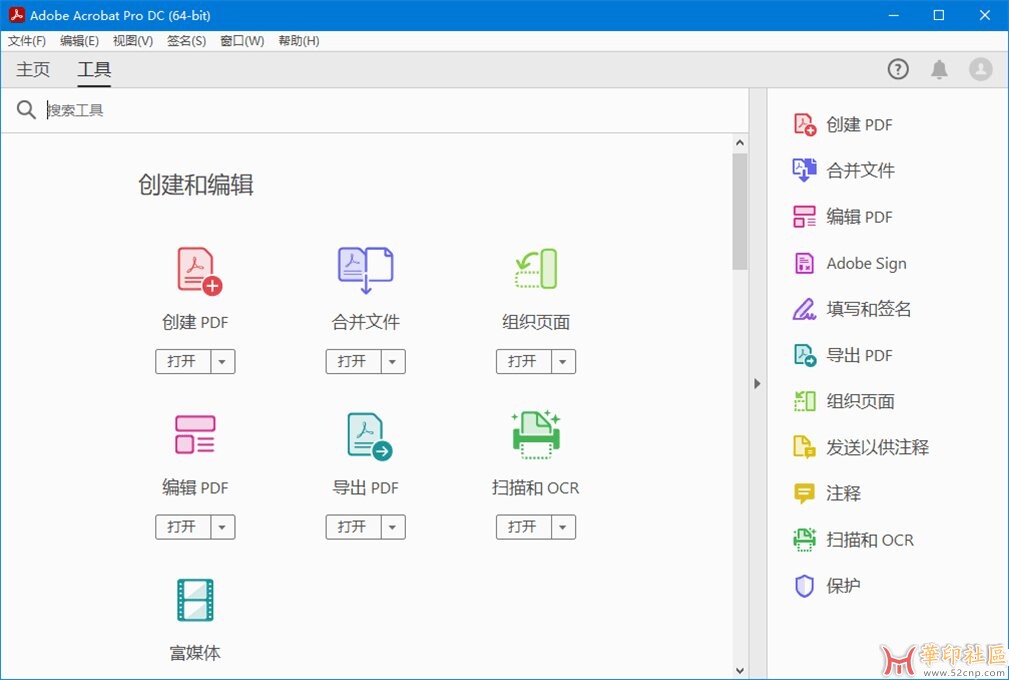The image size is (1009, 680).
Task: Select the 导出 PDF tool icon
Action: (x=367, y=436)
